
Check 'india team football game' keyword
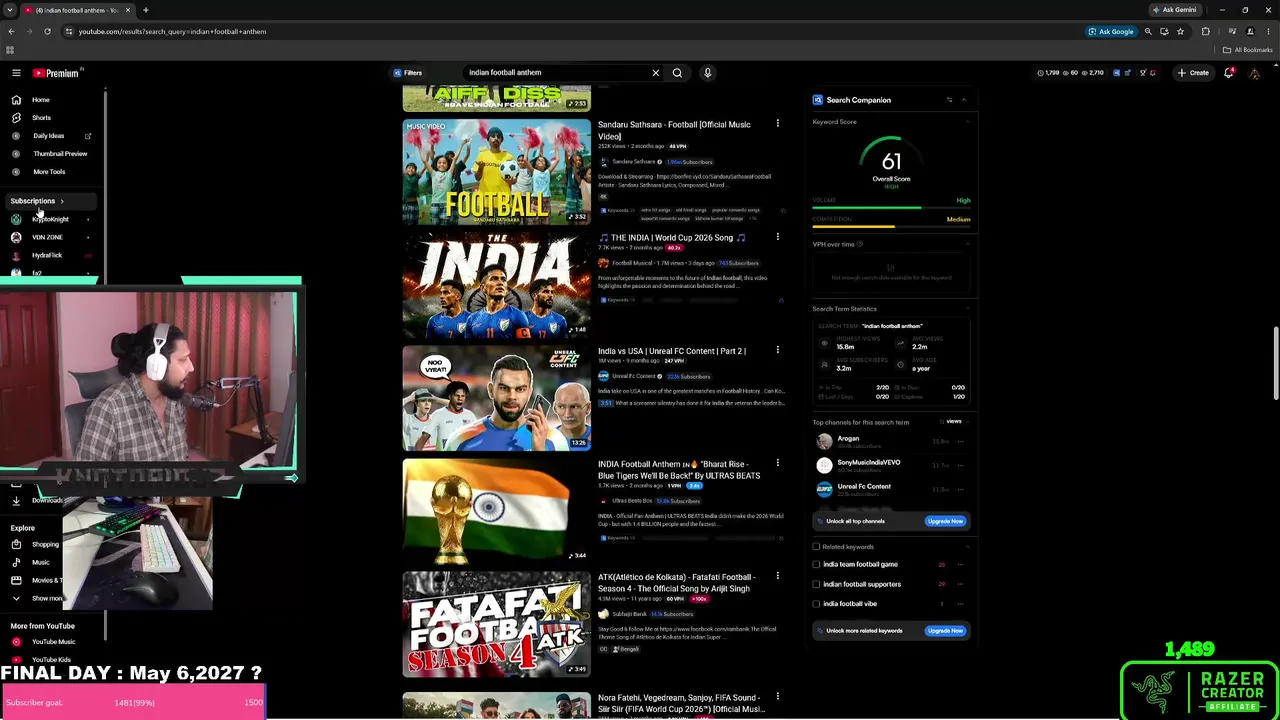816,564
